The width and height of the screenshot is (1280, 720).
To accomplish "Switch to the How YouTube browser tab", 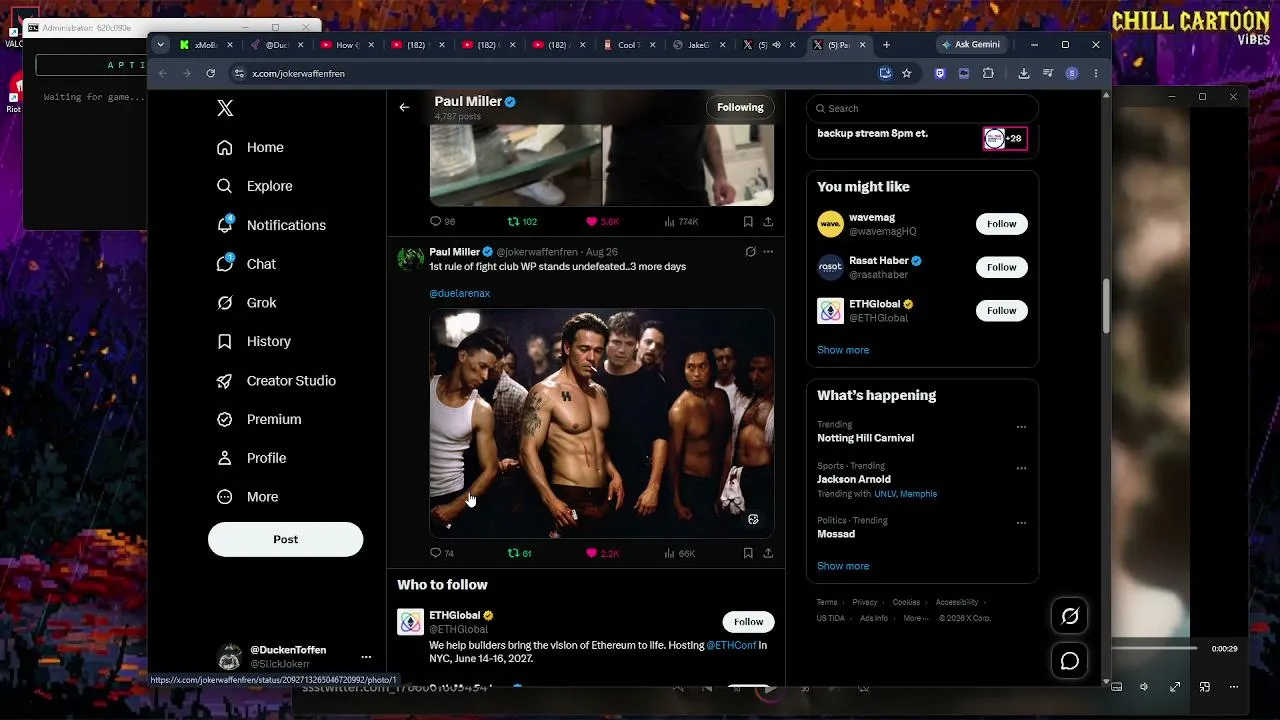I will 348,45.
